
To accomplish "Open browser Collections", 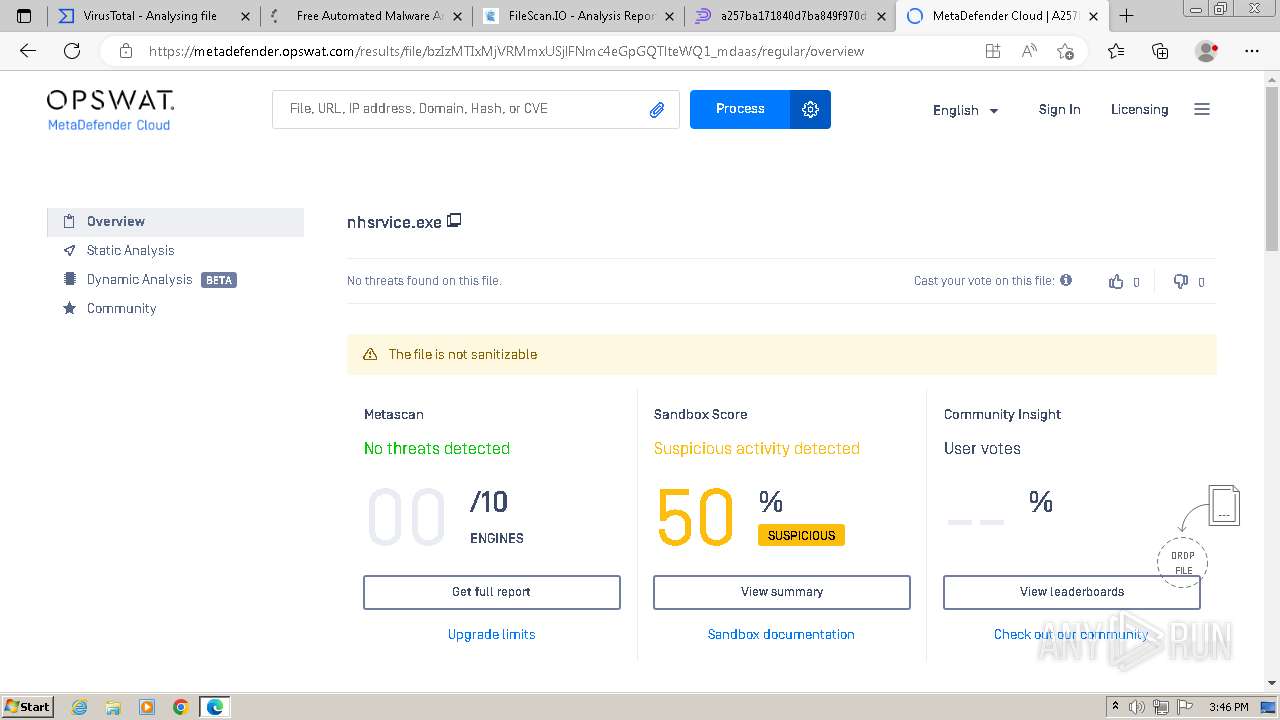I will (x=1160, y=51).
